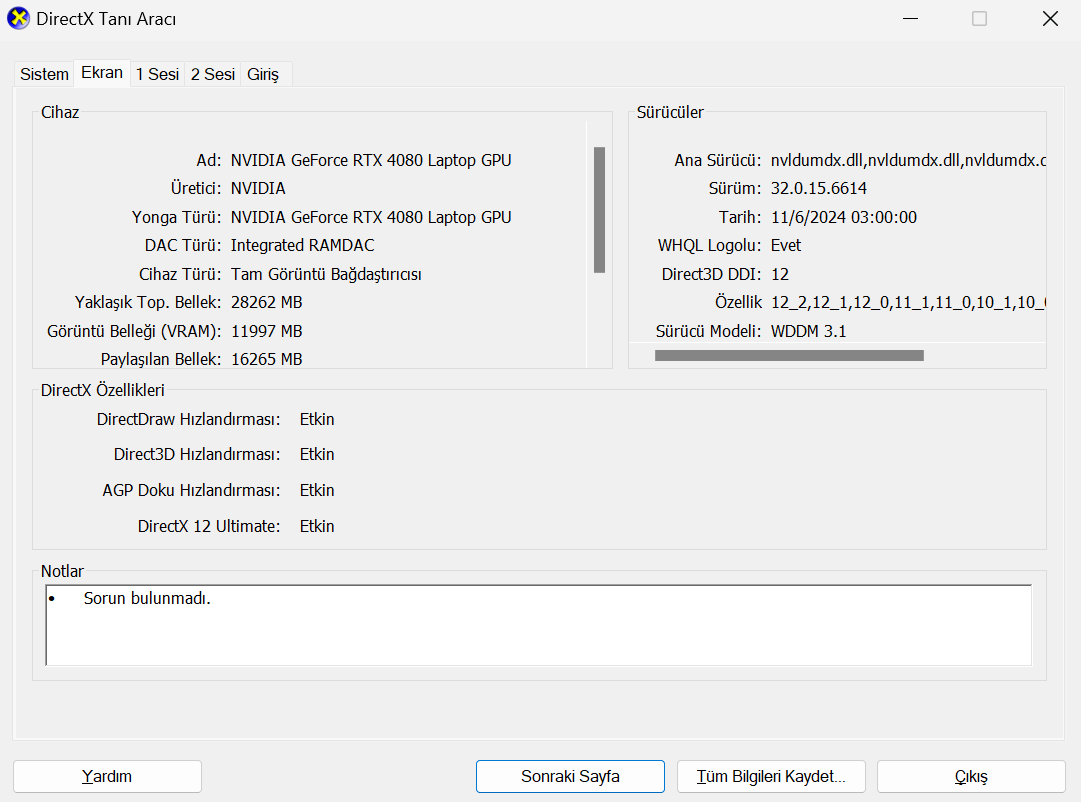Click the Yonga Türü GPU value
This screenshot has height=802, width=1081.
371,217
